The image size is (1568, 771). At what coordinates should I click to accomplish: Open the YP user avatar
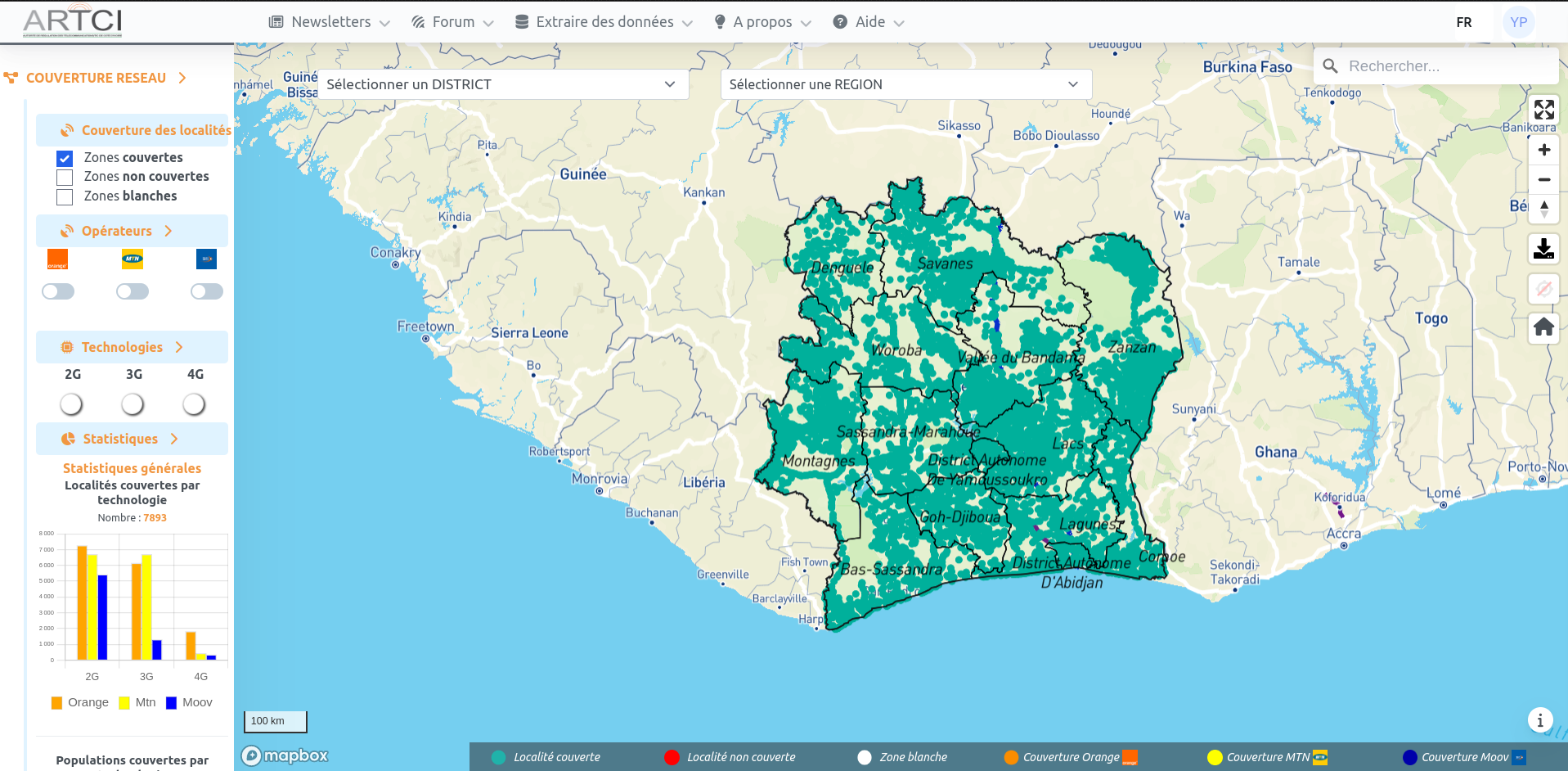point(1519,22)
